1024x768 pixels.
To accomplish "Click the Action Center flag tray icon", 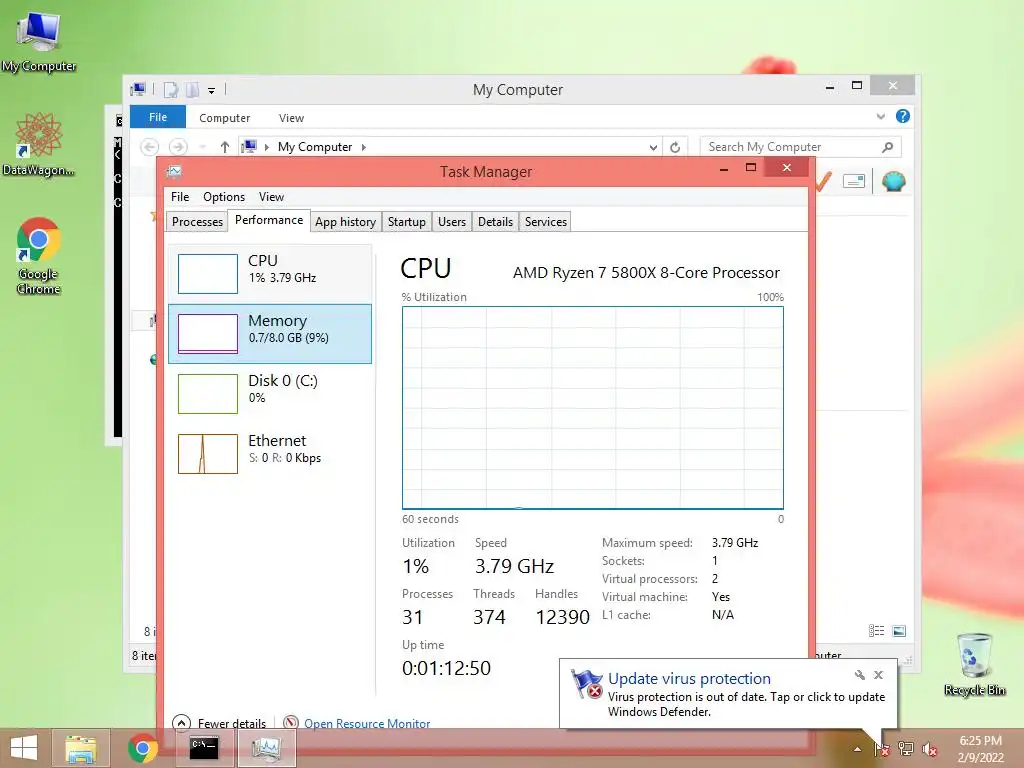I will coord(882,749).
